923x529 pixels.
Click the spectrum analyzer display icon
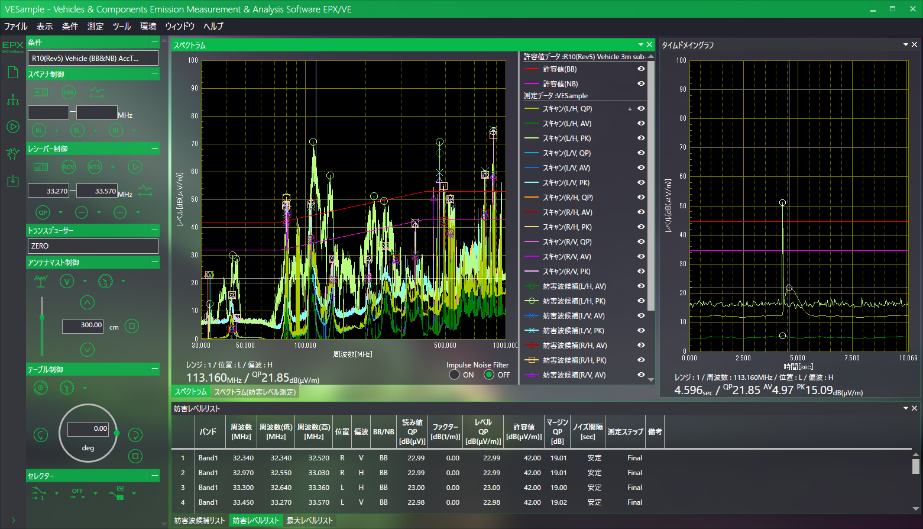tap(41, 92)
